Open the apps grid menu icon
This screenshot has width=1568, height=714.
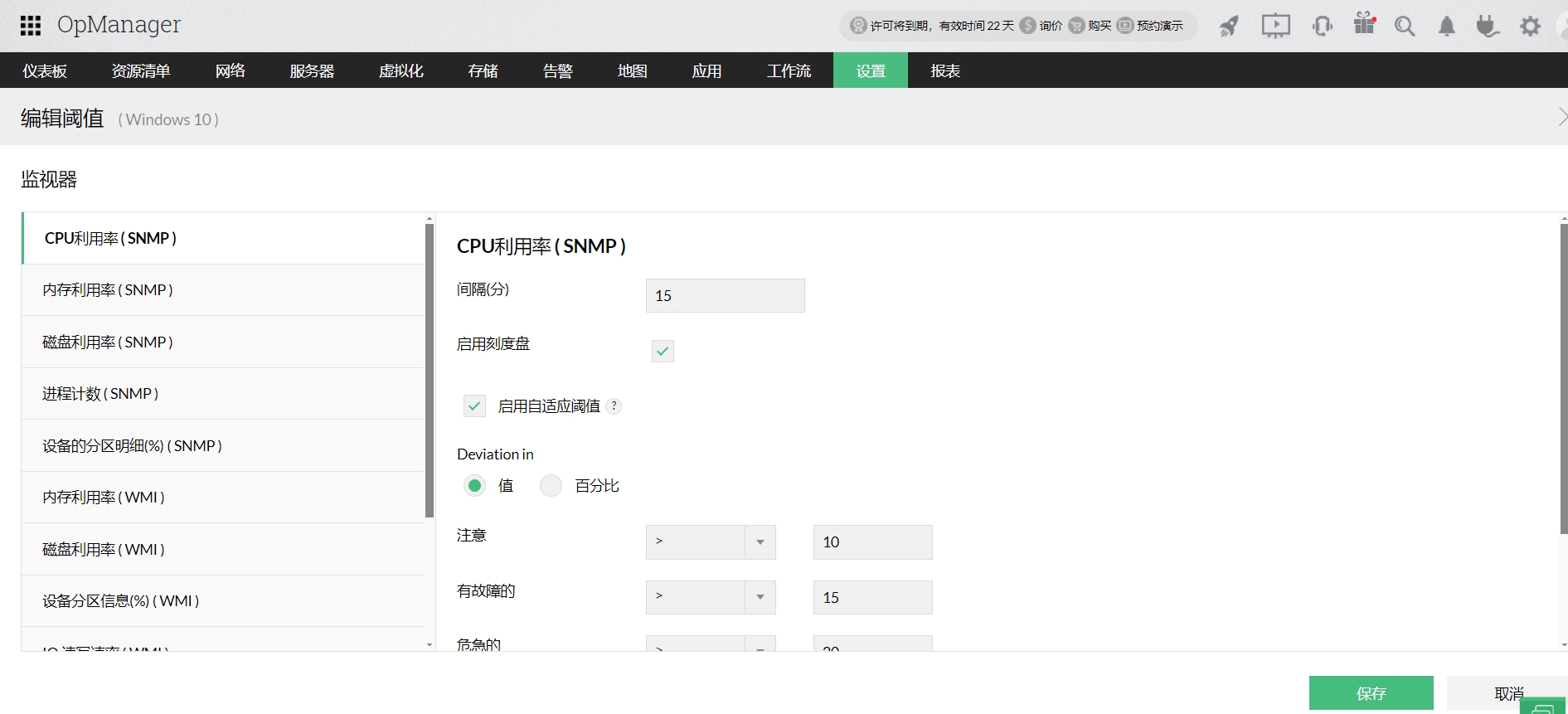(31, 26)
